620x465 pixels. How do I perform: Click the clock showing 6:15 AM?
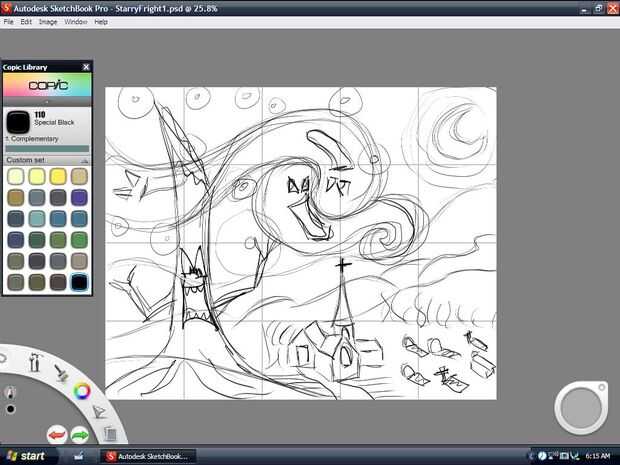pyautogui.click(x=598, y=456)
